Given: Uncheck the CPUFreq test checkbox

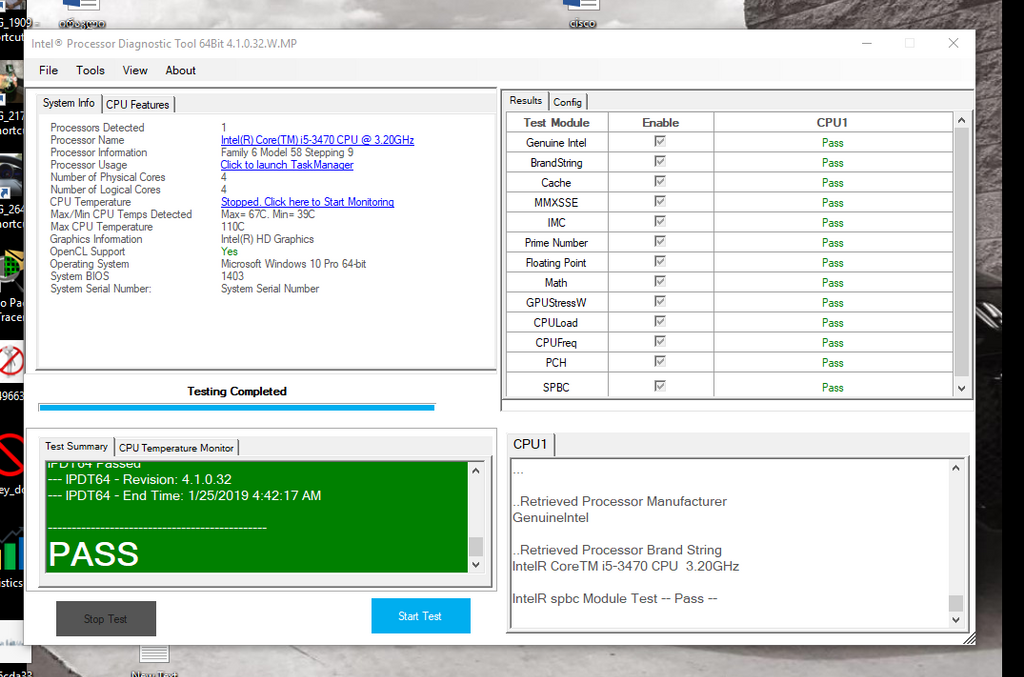Looking at the screenshot, I should (660, 341).
